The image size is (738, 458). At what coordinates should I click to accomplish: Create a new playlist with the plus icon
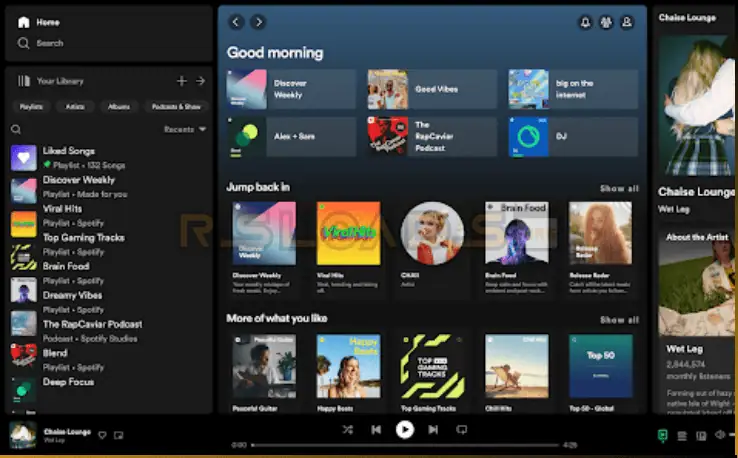[x=182, y=81]
